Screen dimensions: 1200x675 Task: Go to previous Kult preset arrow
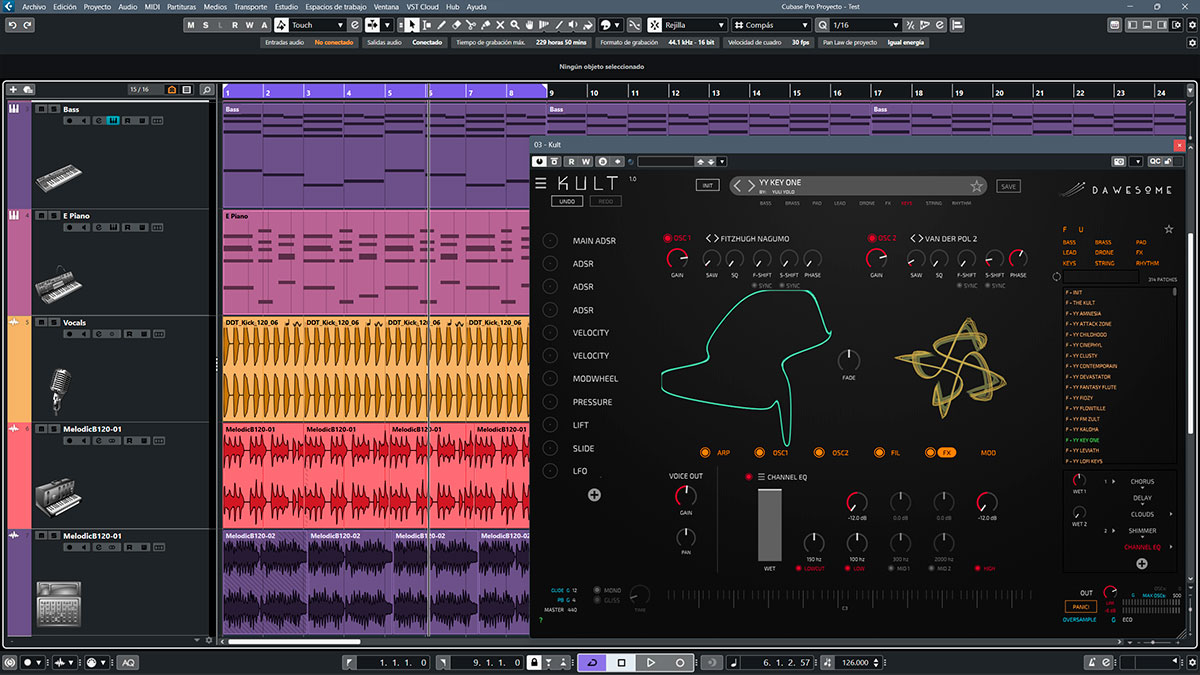738,186
